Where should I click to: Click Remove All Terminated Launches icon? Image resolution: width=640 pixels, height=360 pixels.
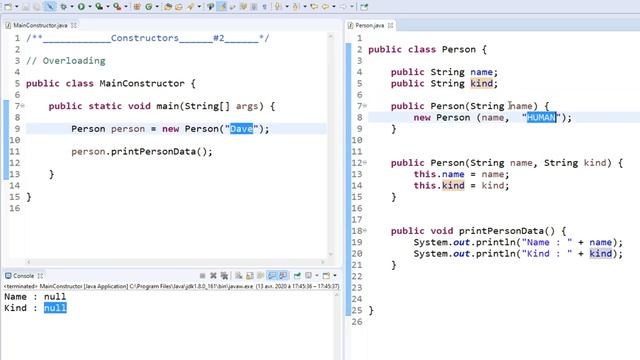coord(224,276)
